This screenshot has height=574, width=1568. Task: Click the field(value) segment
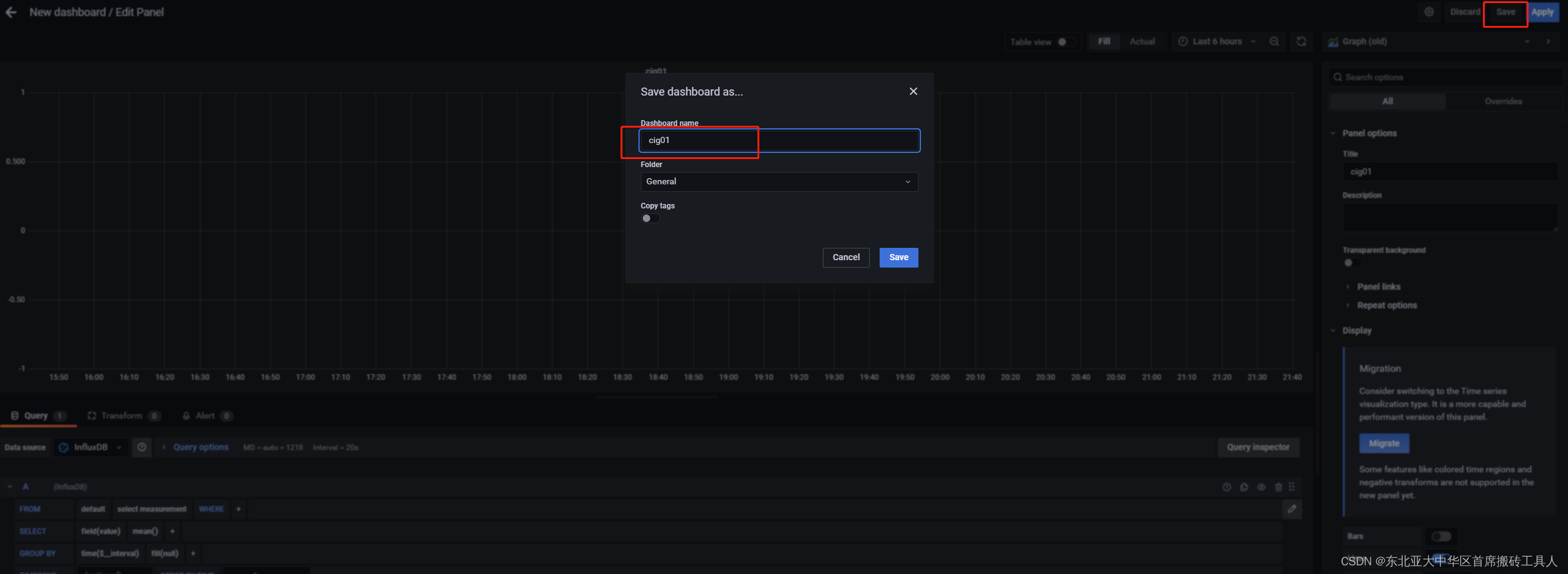[101, 531]
